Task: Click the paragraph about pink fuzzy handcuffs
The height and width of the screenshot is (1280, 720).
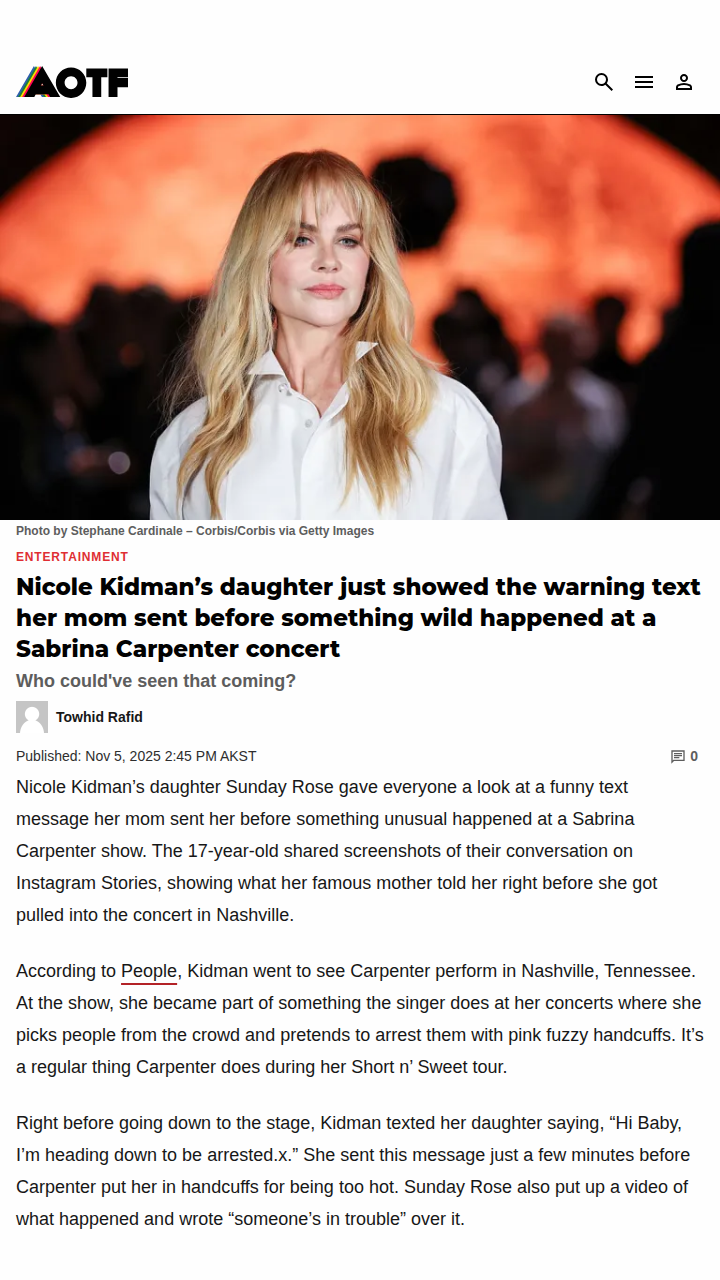Action: pyautogui.click(x=359, y=1019)
